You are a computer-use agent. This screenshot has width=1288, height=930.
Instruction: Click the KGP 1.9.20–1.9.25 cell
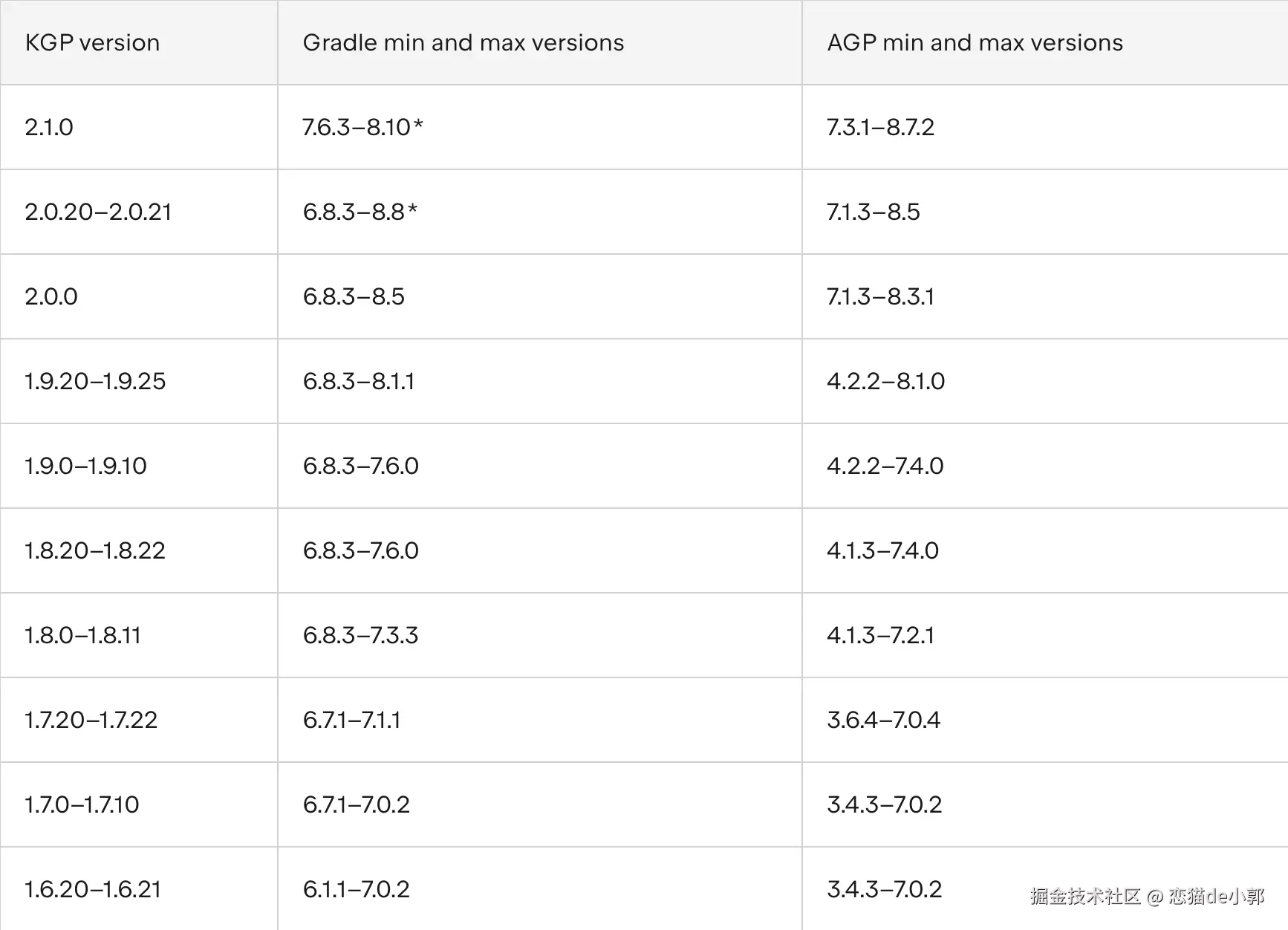[95, 382]
